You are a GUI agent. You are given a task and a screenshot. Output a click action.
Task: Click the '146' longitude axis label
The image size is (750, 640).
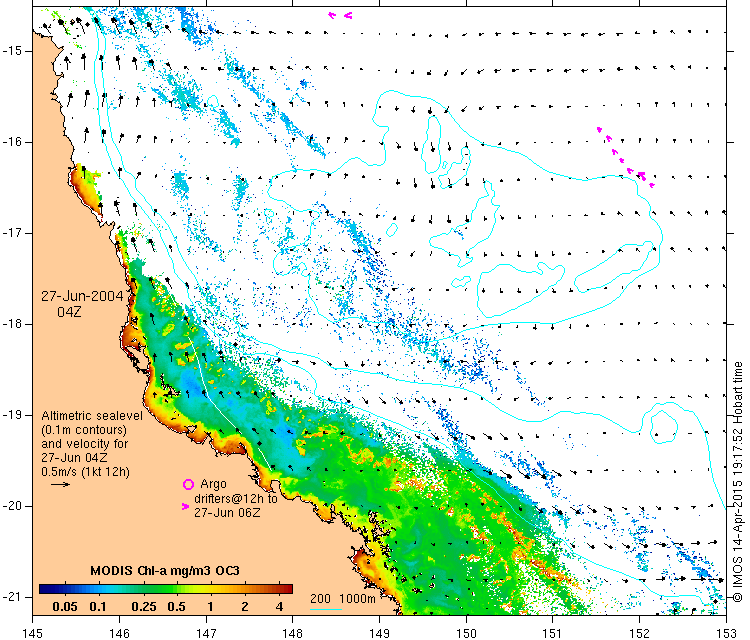(x=119, y=633)
